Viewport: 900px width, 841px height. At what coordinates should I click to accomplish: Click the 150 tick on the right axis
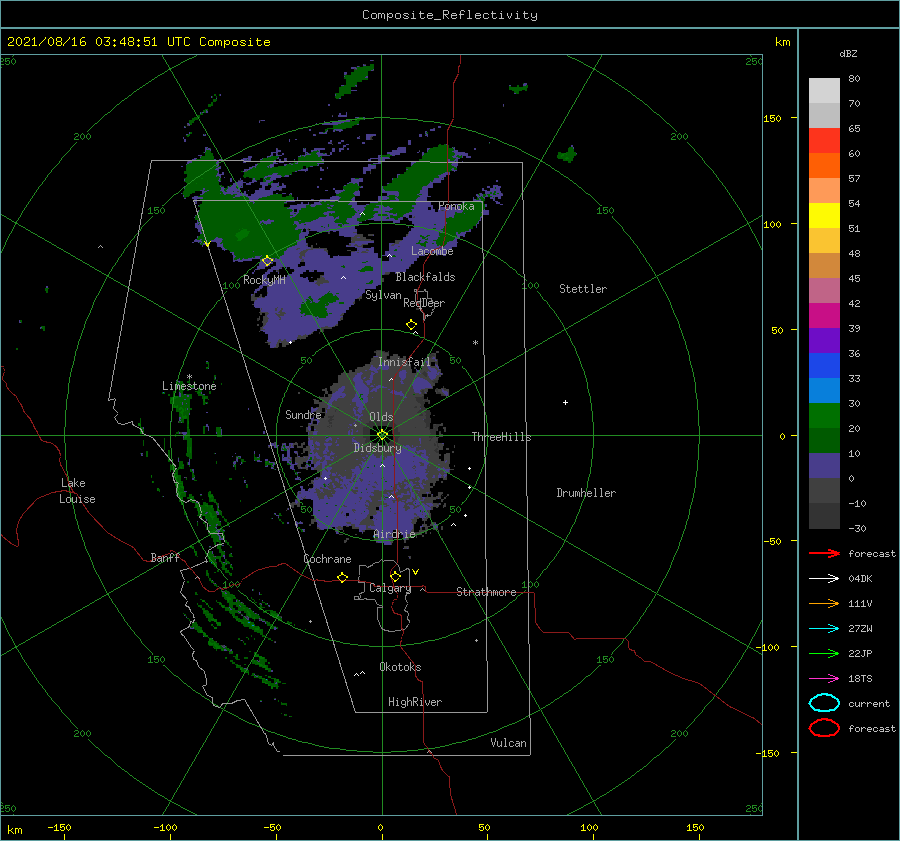click(x=772, y=118)
